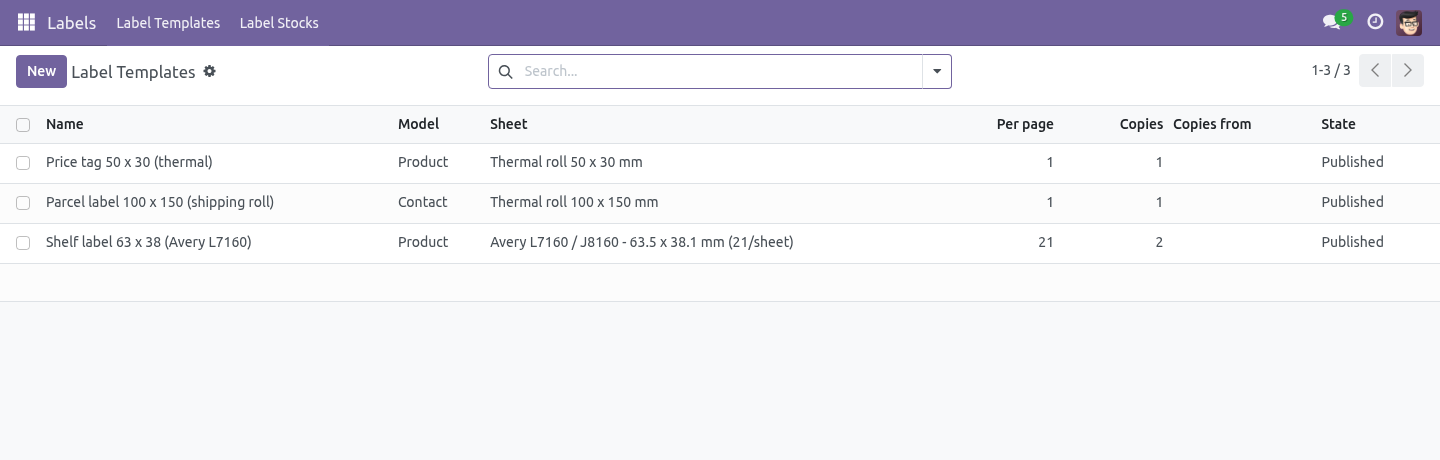Click the copies value 2
Screen dimensions: 1440x460
click(1159, 242)
